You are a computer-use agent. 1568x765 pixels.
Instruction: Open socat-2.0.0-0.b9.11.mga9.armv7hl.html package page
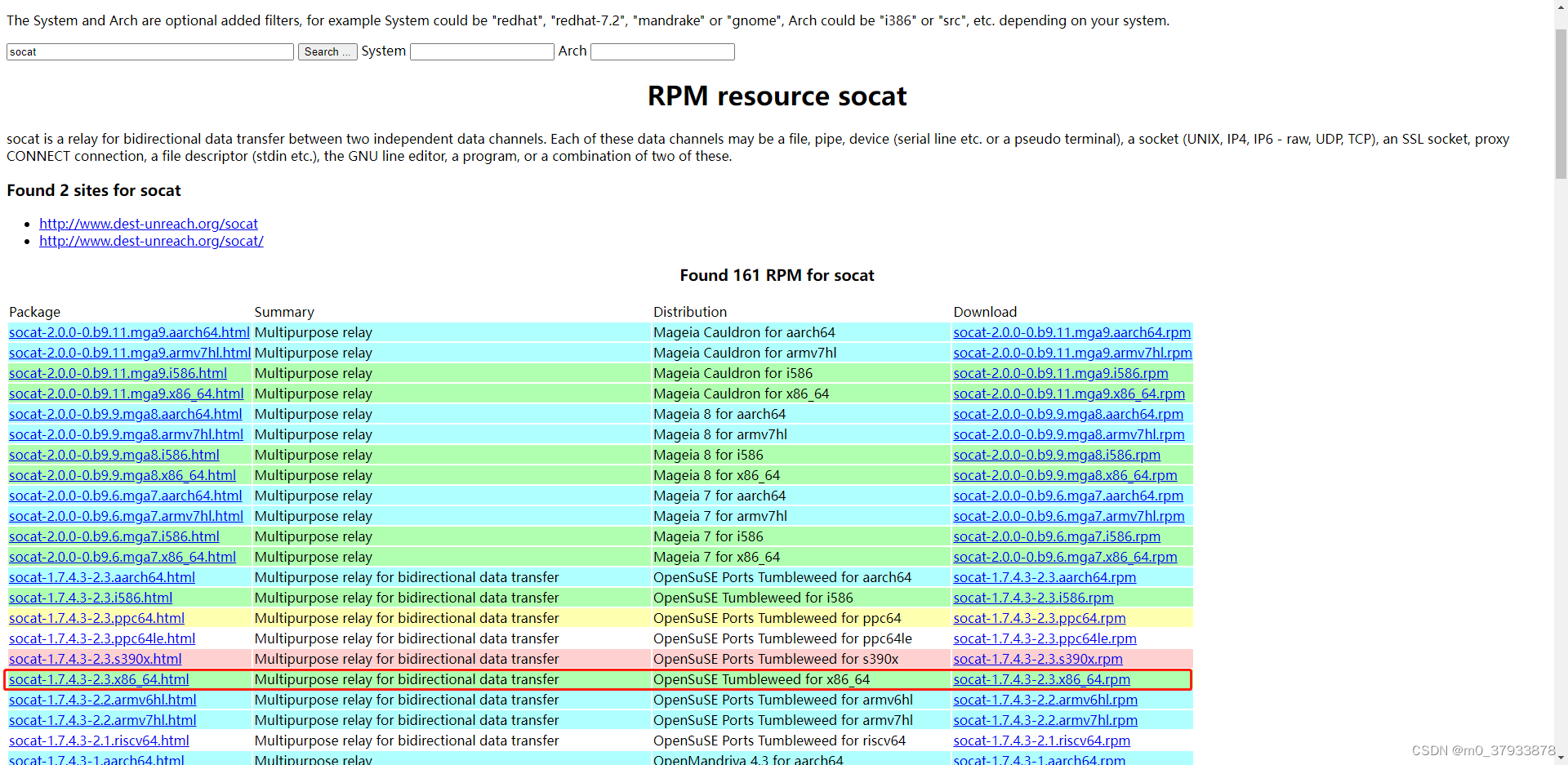click(130, 353)
